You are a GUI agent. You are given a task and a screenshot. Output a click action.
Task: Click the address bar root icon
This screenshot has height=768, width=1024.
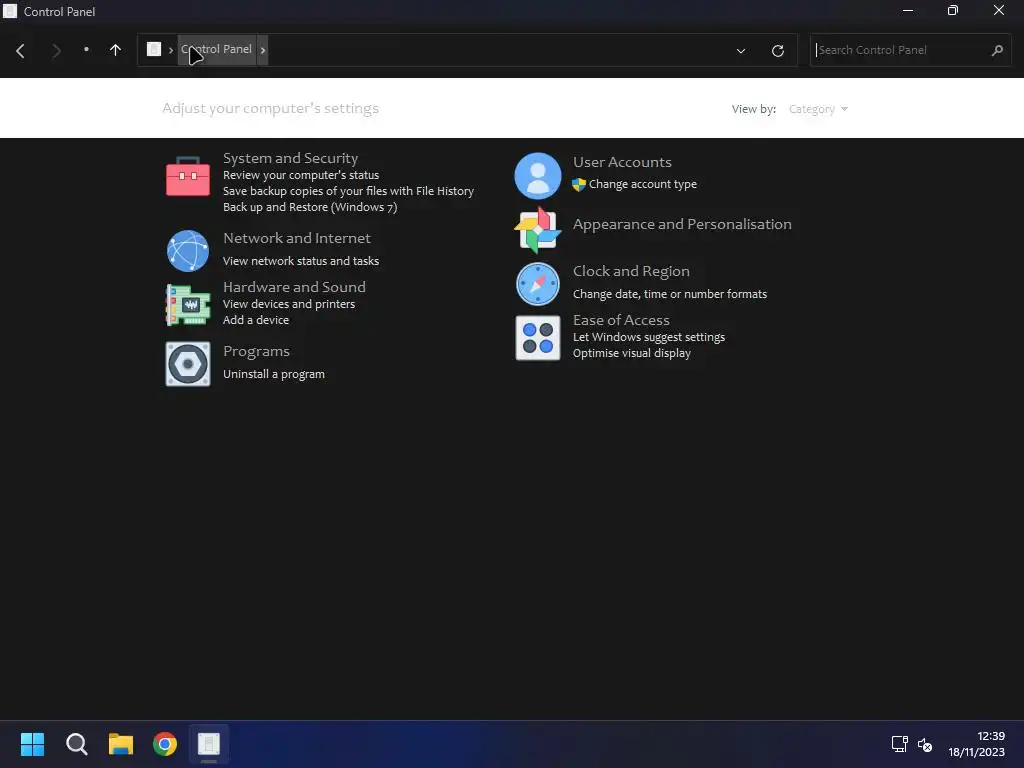(x=154, y=50)
